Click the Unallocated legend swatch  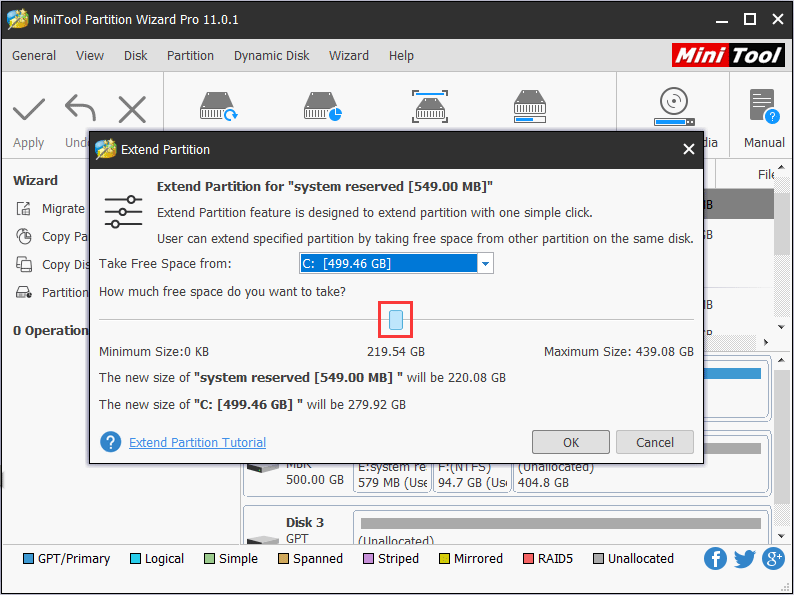[598, 559]
